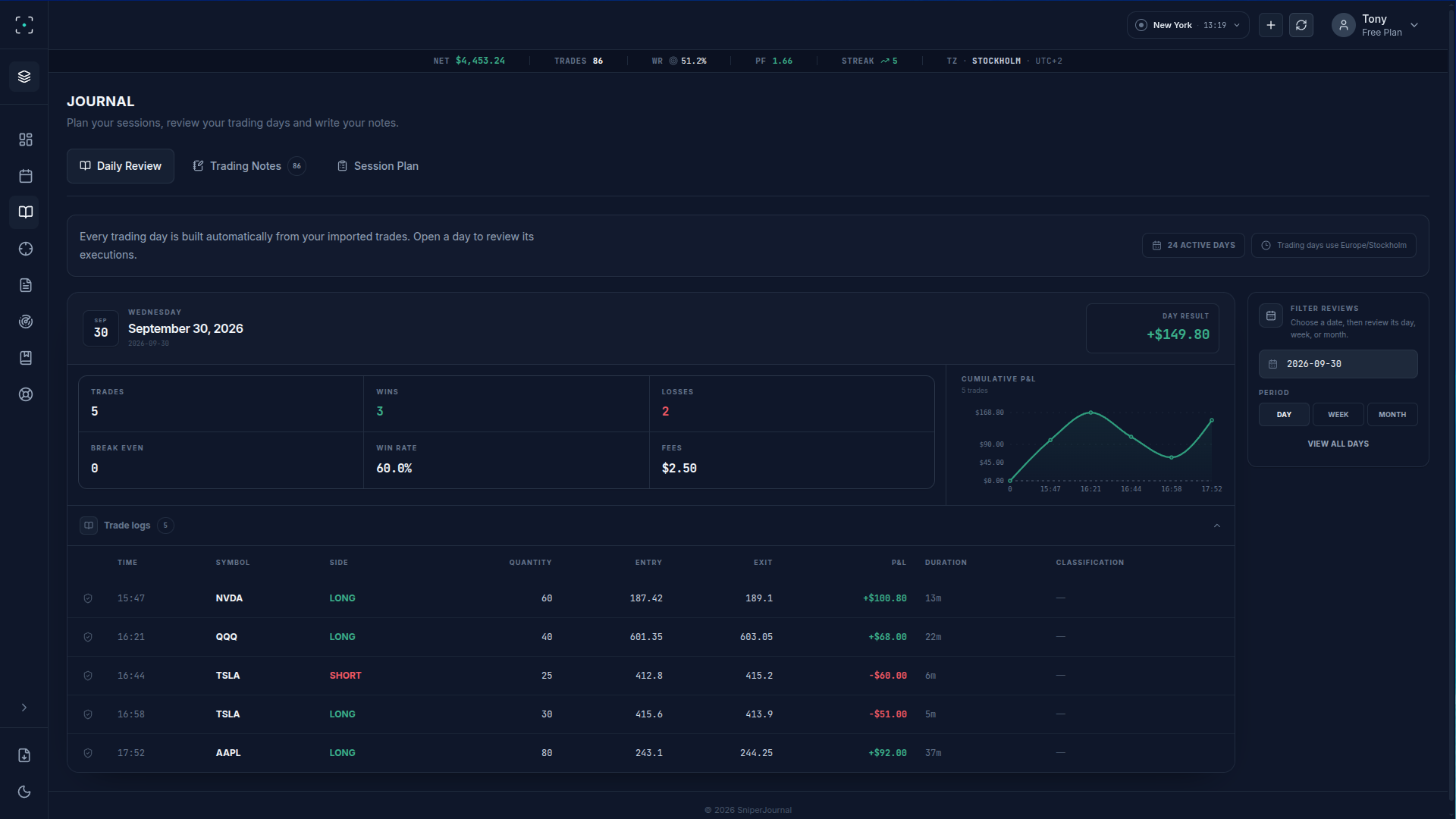
Task: Select the WEEK period option
Action: [x=1338, y=415]
